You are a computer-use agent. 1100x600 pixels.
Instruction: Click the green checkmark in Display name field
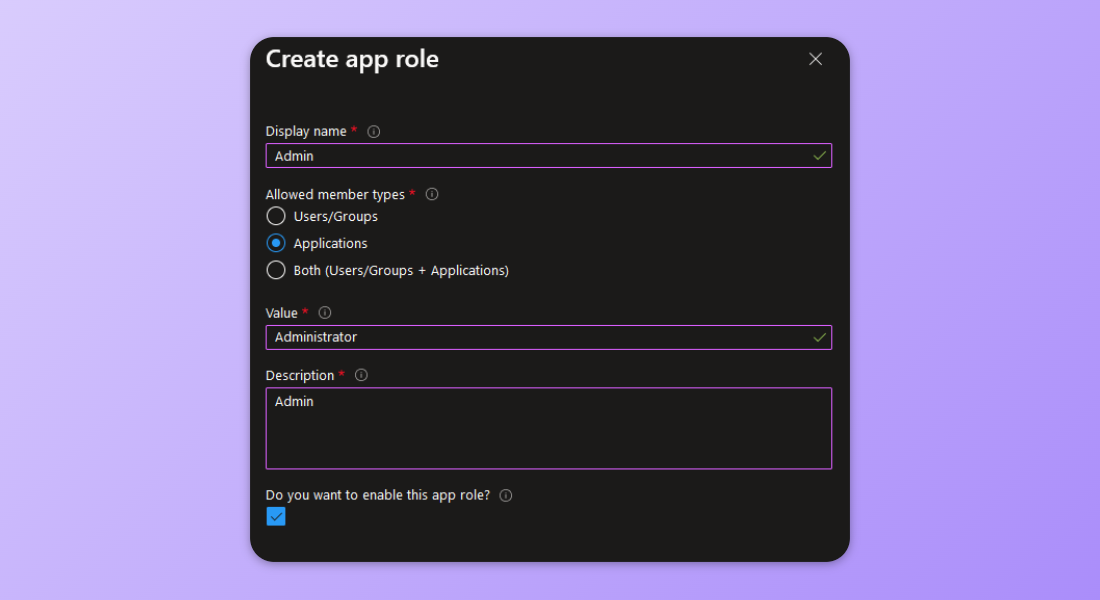(818, 155)
